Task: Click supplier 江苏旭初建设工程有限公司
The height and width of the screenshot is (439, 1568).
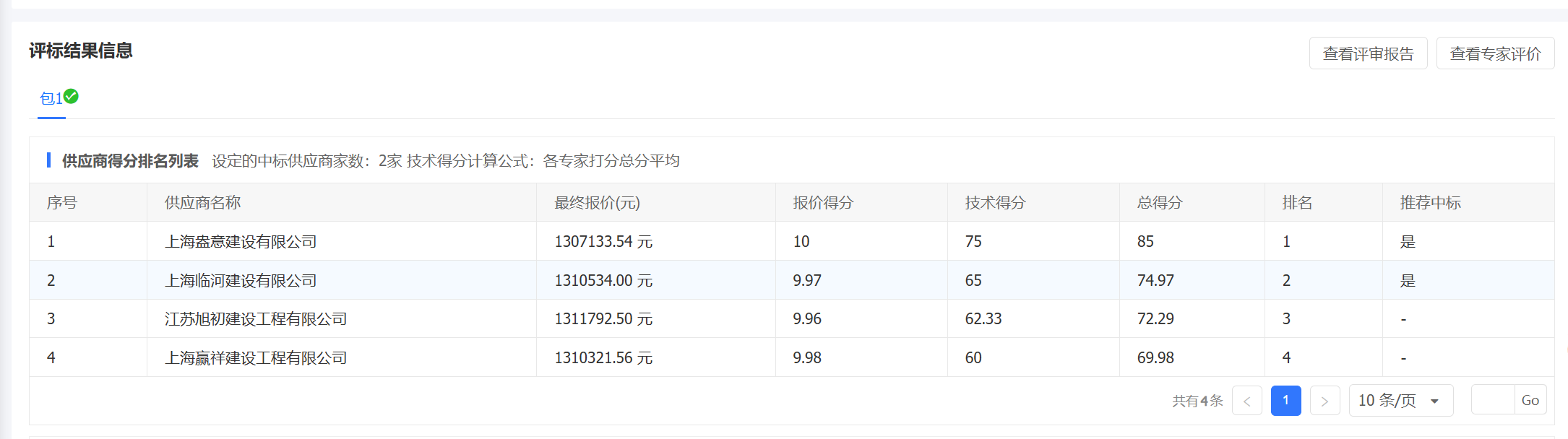Action: coord(256,318)
